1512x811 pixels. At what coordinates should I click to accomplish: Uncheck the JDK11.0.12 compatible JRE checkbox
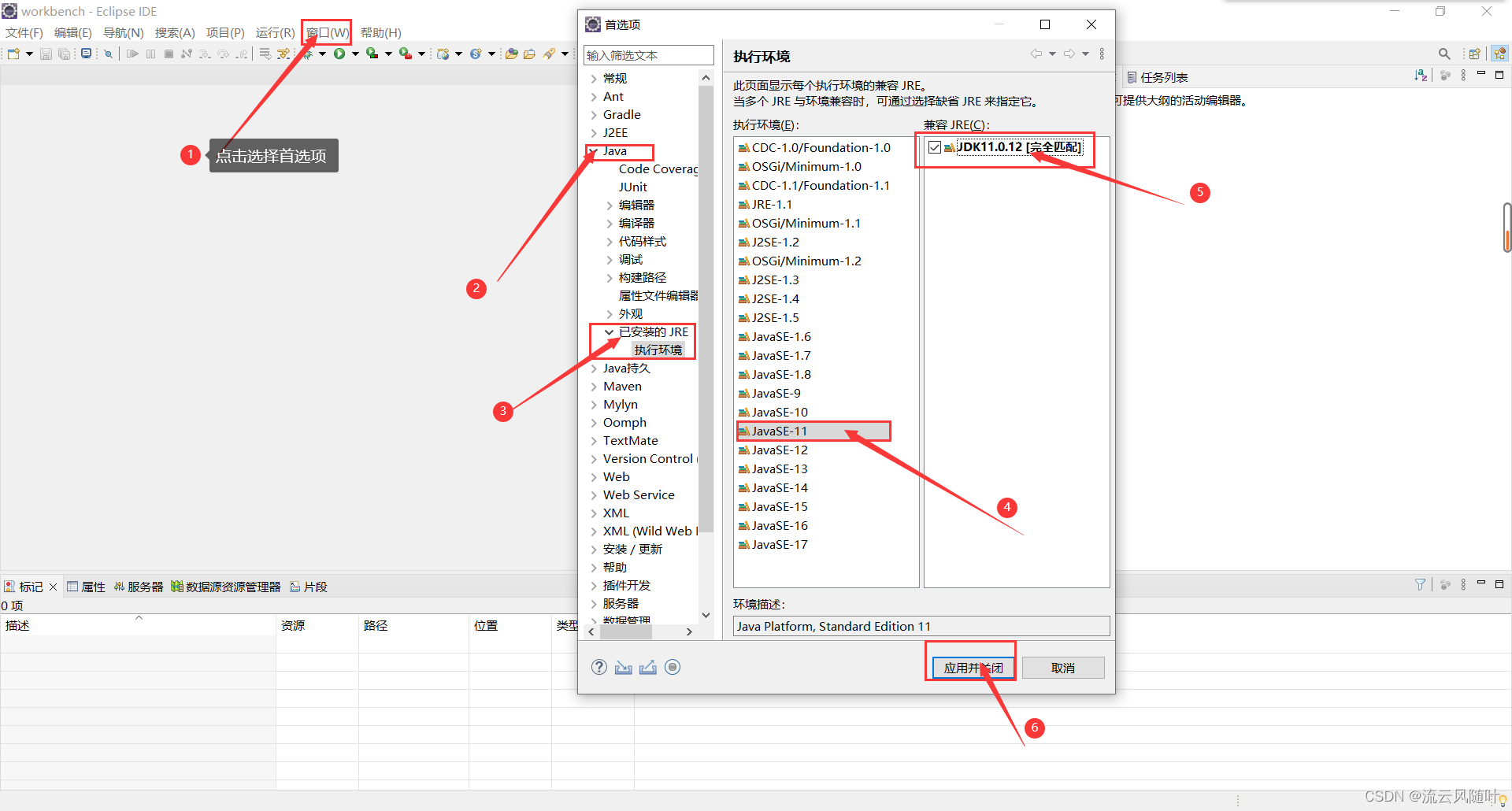tap(934, 146)
